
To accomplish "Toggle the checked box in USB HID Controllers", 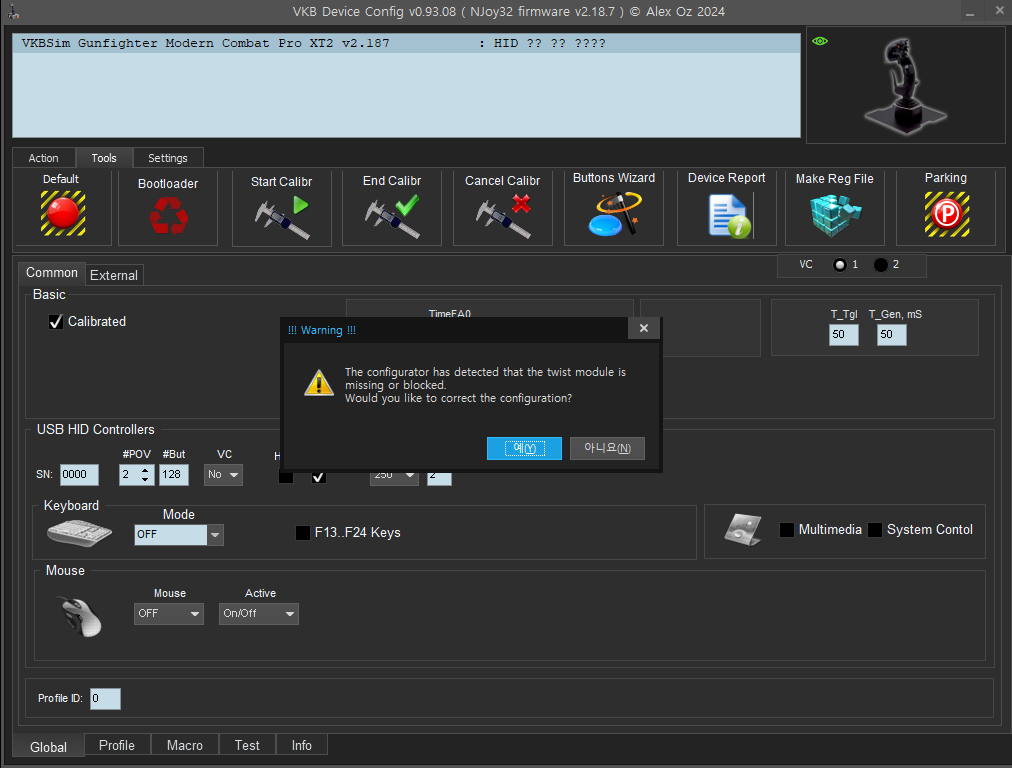I will pos(319,477).
